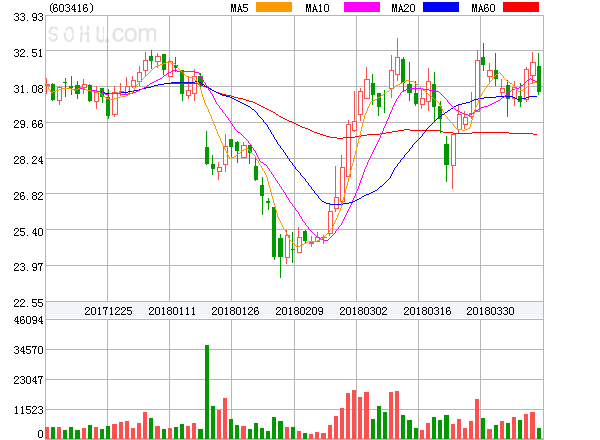
Task: Click the MA5 legend label
Action: point(240,8)
